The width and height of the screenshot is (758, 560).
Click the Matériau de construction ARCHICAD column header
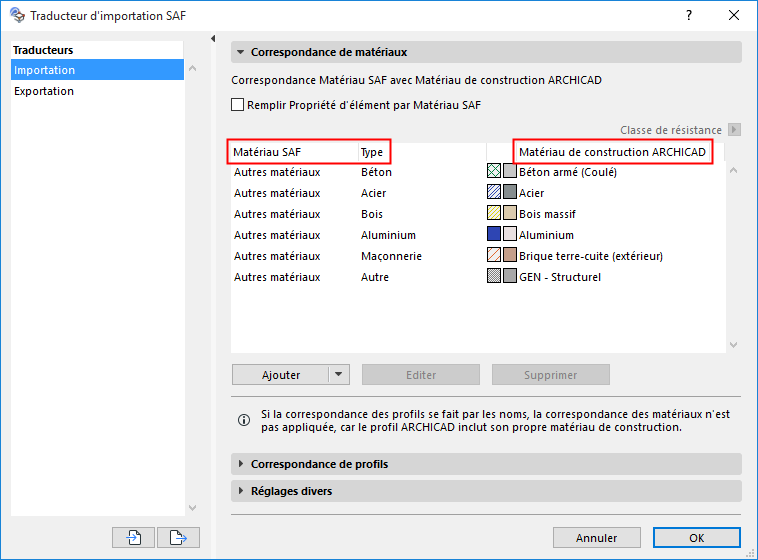[612, 152]
